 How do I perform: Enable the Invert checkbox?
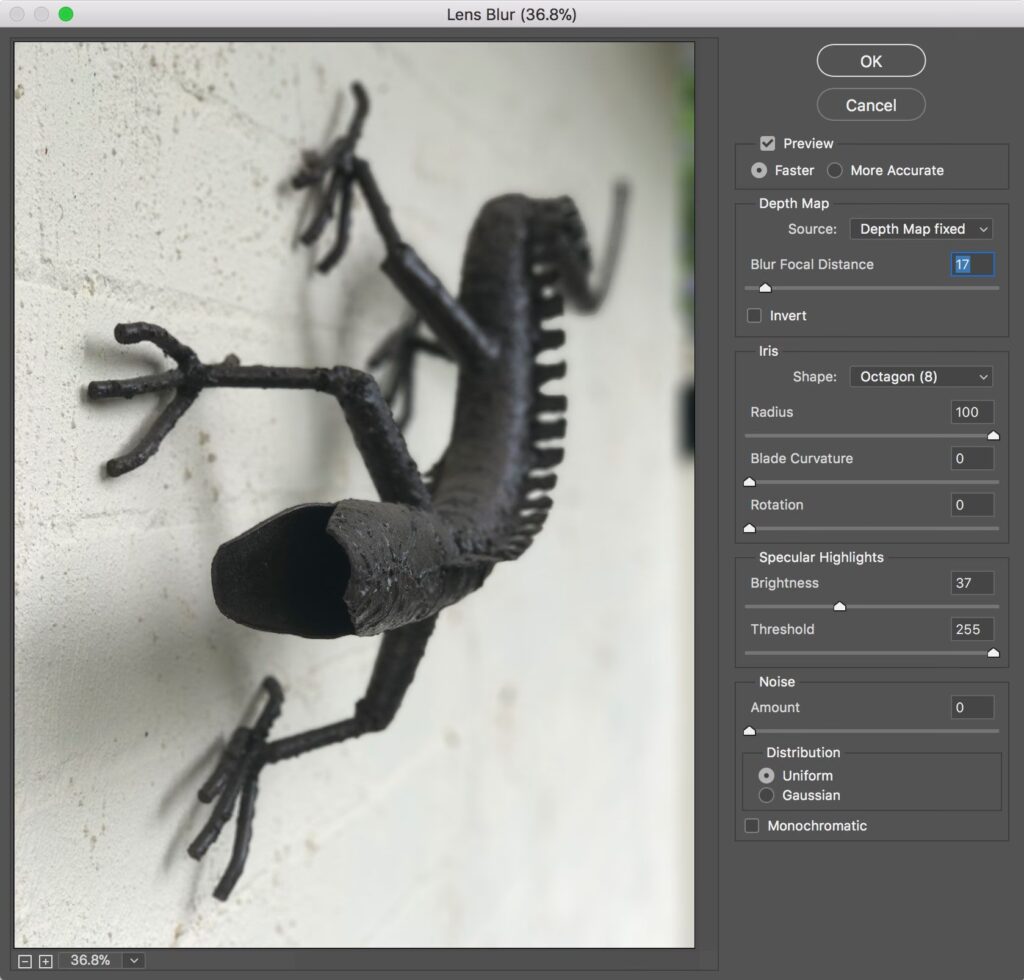click(755, 316)
